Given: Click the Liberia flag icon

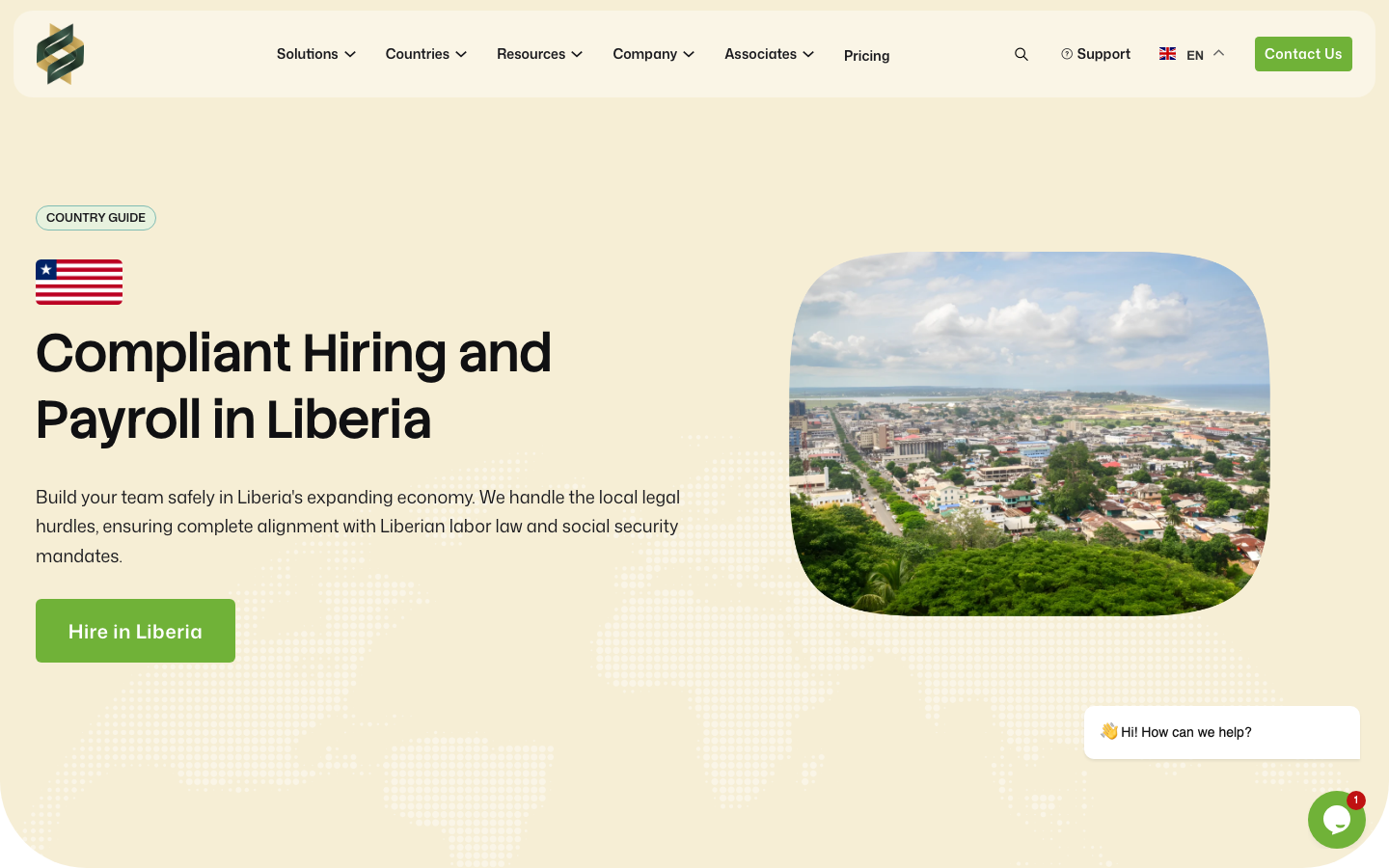Looking at the screenshot, I should [79, 282].
